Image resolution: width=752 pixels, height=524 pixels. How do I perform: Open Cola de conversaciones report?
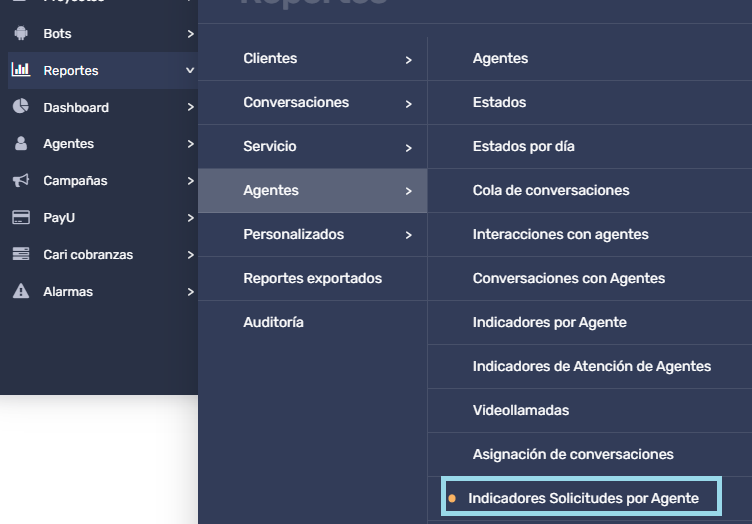[x=589, y=190]
